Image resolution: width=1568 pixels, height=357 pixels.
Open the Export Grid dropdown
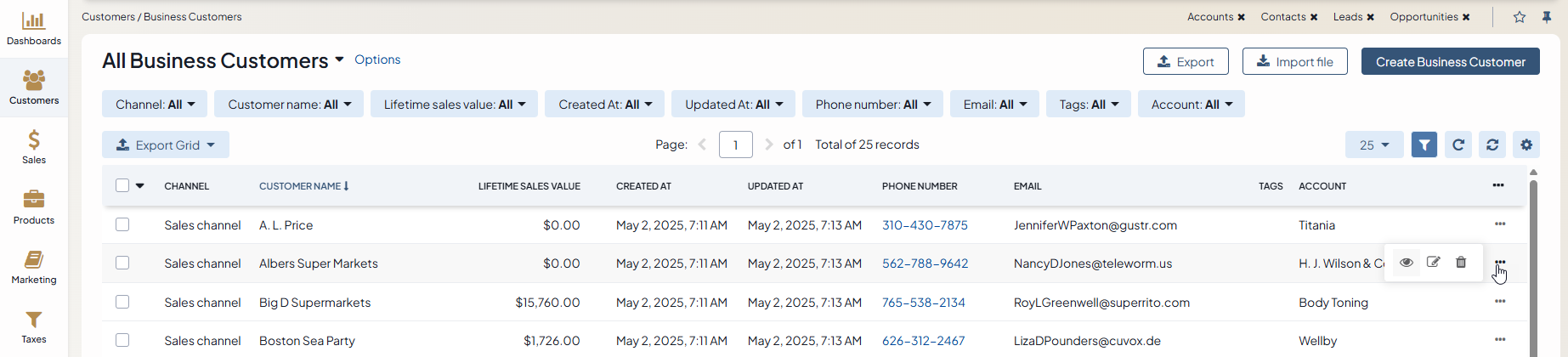pyautogui.click(x=166, y=145)
